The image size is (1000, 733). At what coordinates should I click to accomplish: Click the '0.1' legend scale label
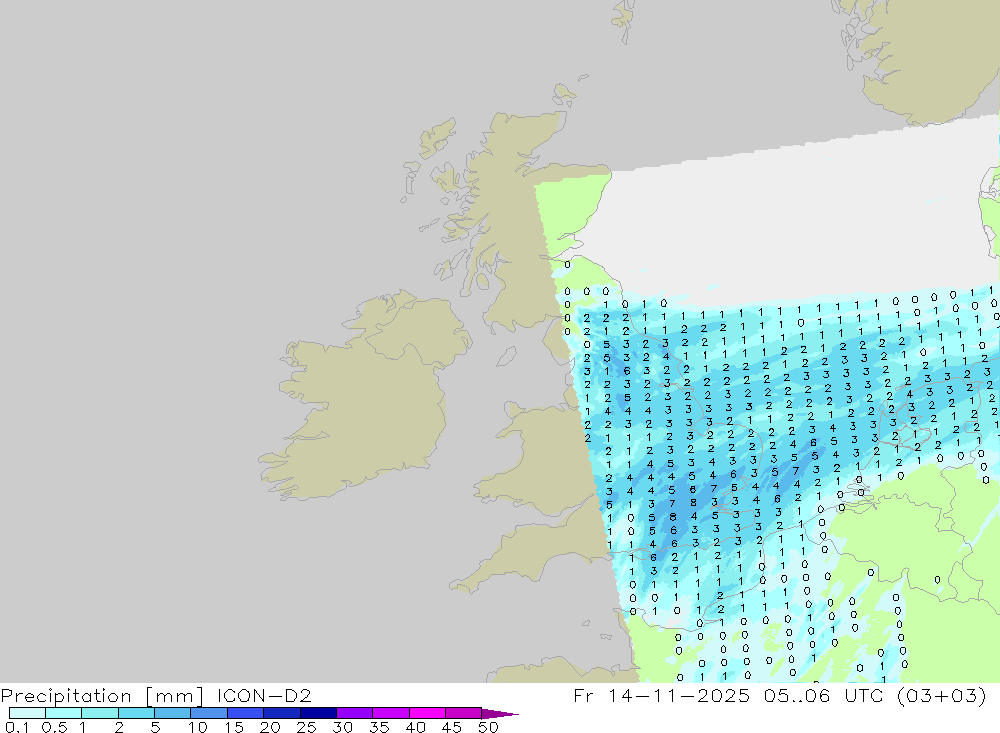tap(17, 727)
